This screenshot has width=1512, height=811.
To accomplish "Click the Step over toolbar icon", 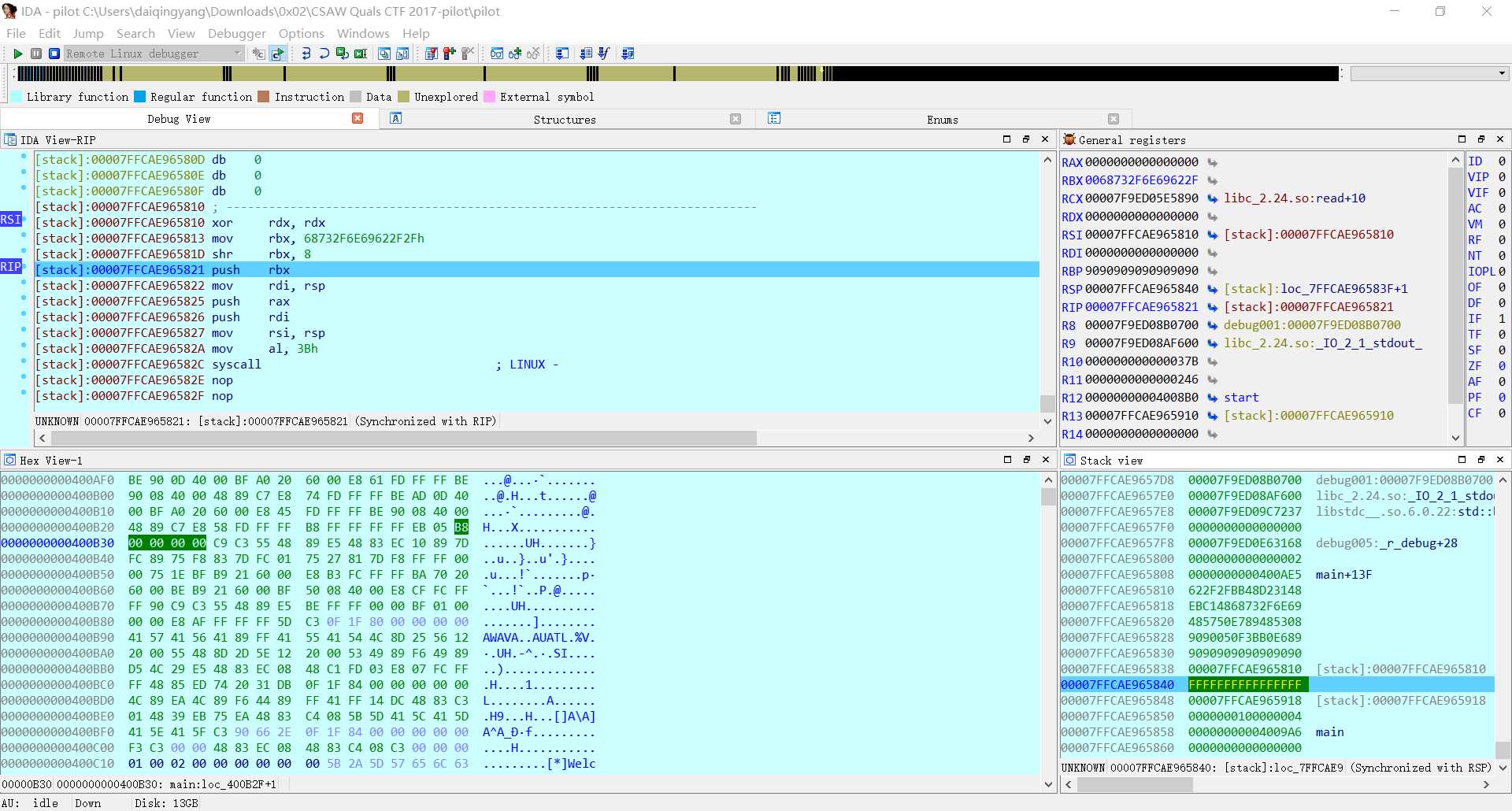I will 324,54.
